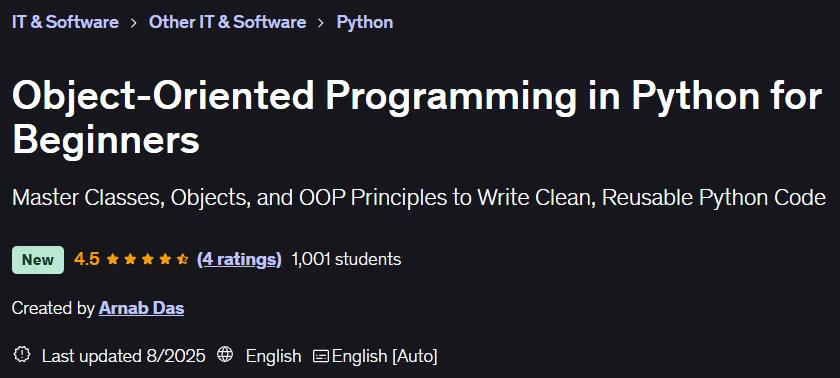
Task: Open the Other IT & Software breadcrumb
Action: (227, 22)
